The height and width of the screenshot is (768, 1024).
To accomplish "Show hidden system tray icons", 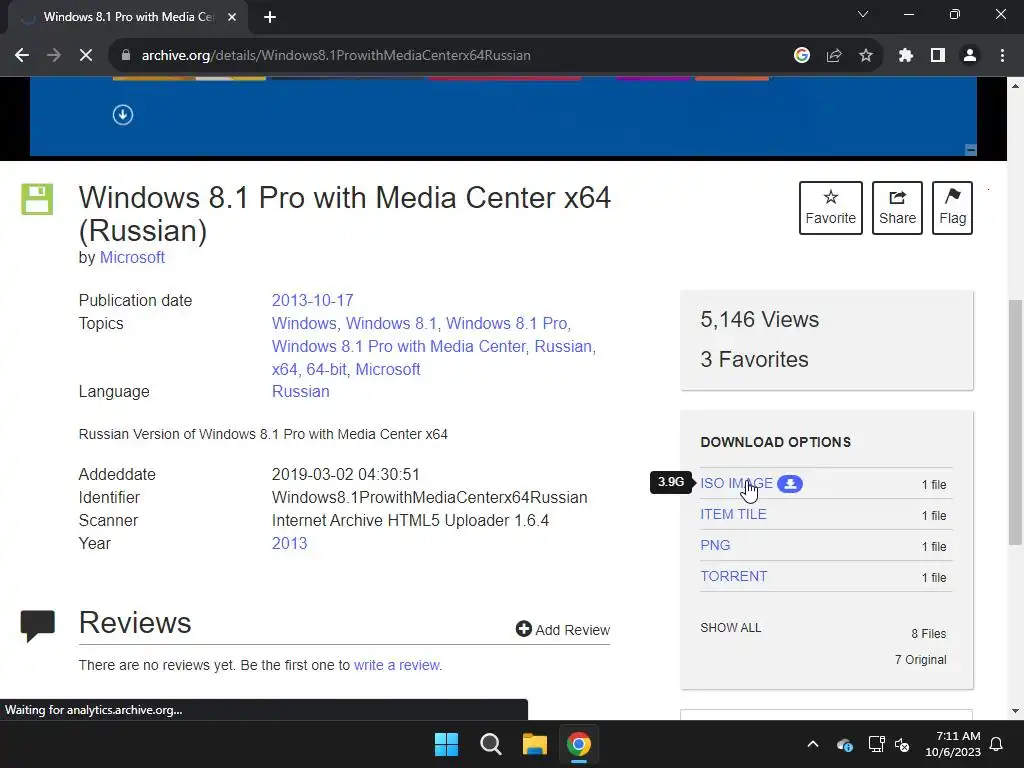I will pyautogui.click(x=813, y=744).
